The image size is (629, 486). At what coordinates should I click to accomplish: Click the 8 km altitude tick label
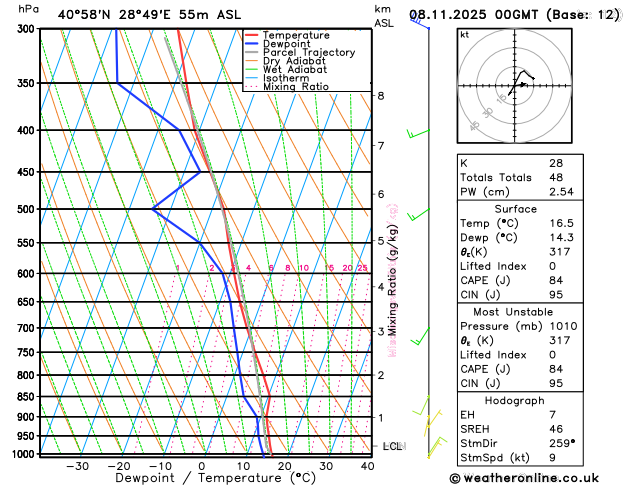381,96
